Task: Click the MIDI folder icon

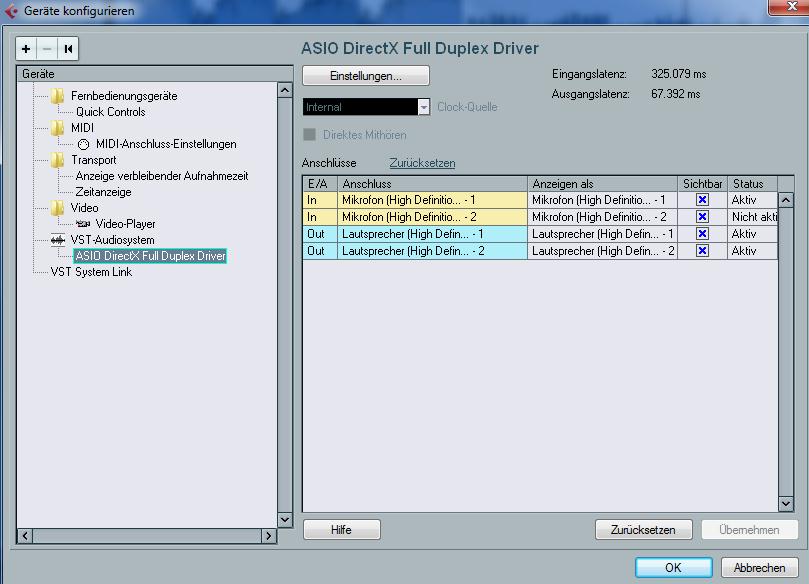Action: pos(57,127)
